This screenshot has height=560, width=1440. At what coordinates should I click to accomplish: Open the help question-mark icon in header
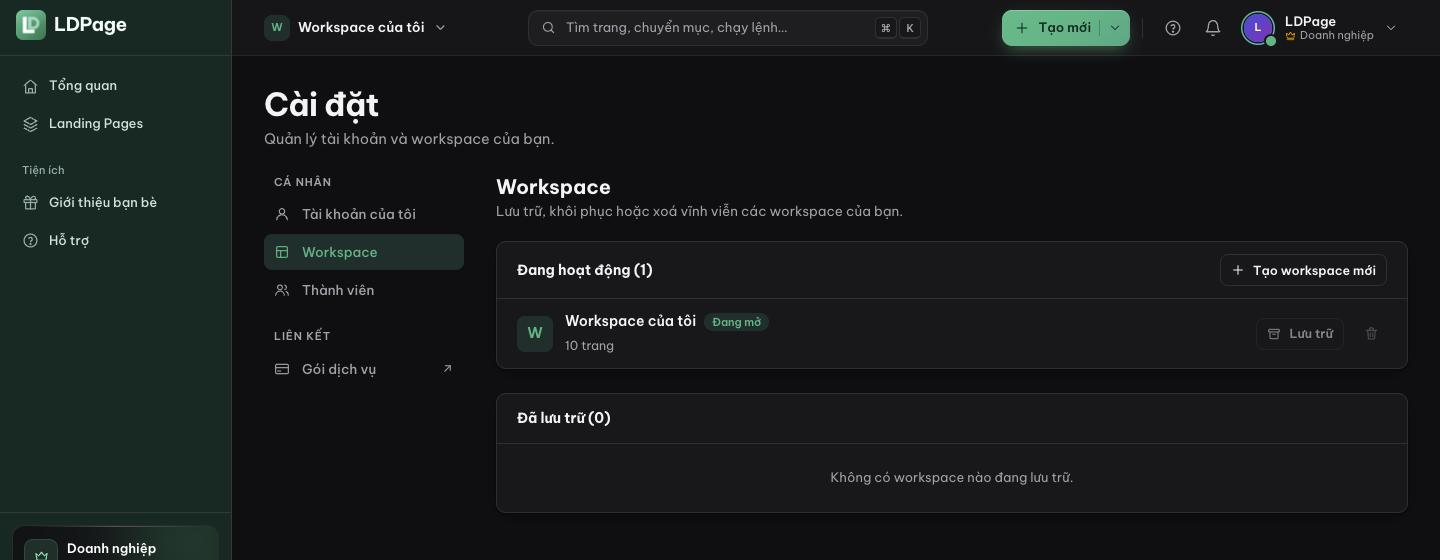[1173, 28]
